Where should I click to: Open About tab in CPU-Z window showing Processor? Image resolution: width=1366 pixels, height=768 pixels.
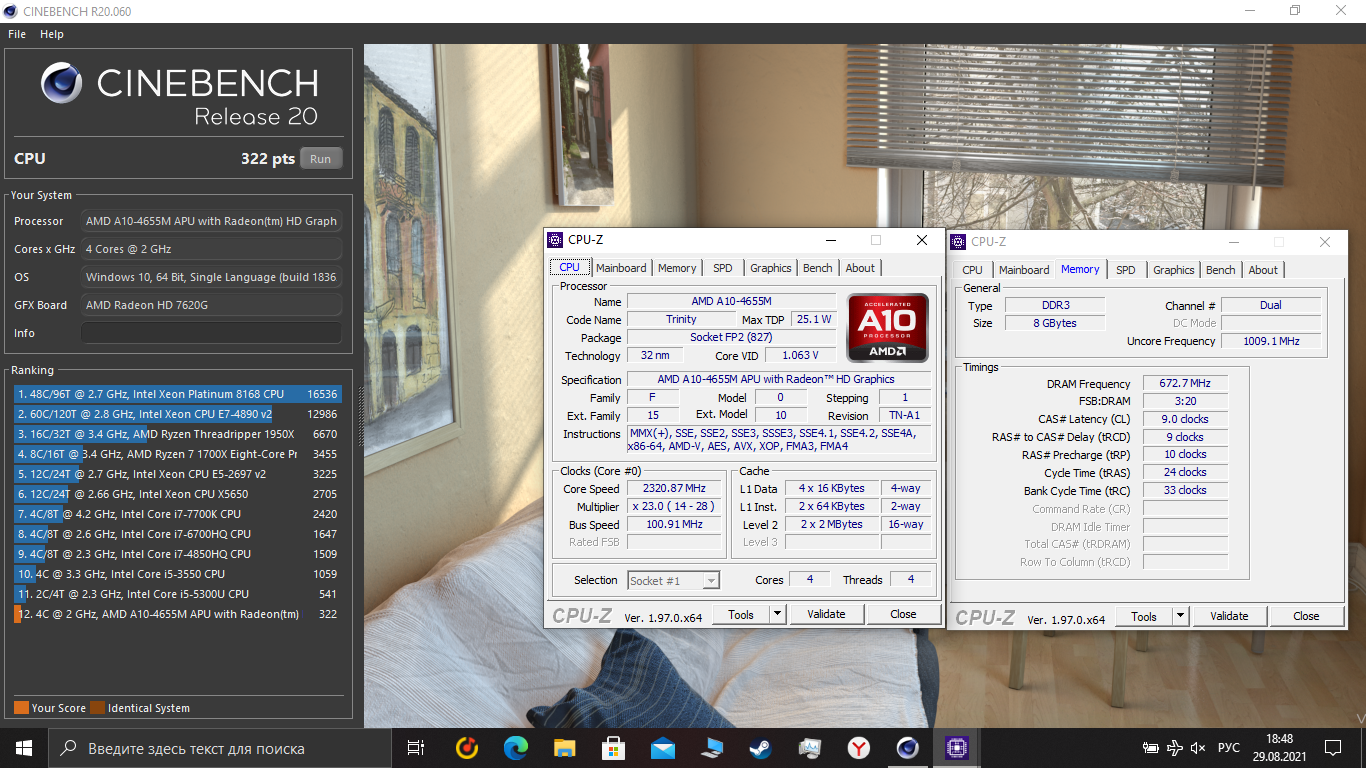(x=860, y=268)
